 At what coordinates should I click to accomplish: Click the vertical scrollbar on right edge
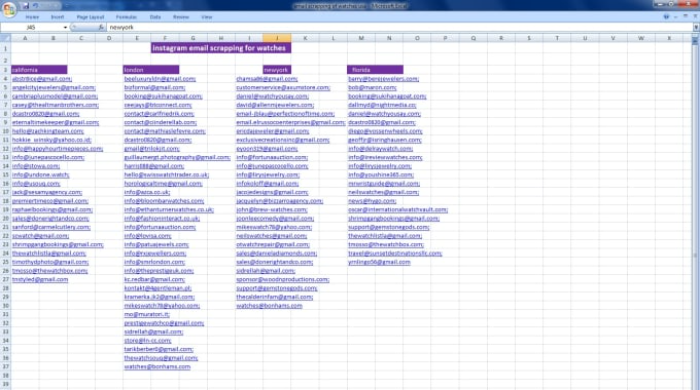(x=696, y=214)
